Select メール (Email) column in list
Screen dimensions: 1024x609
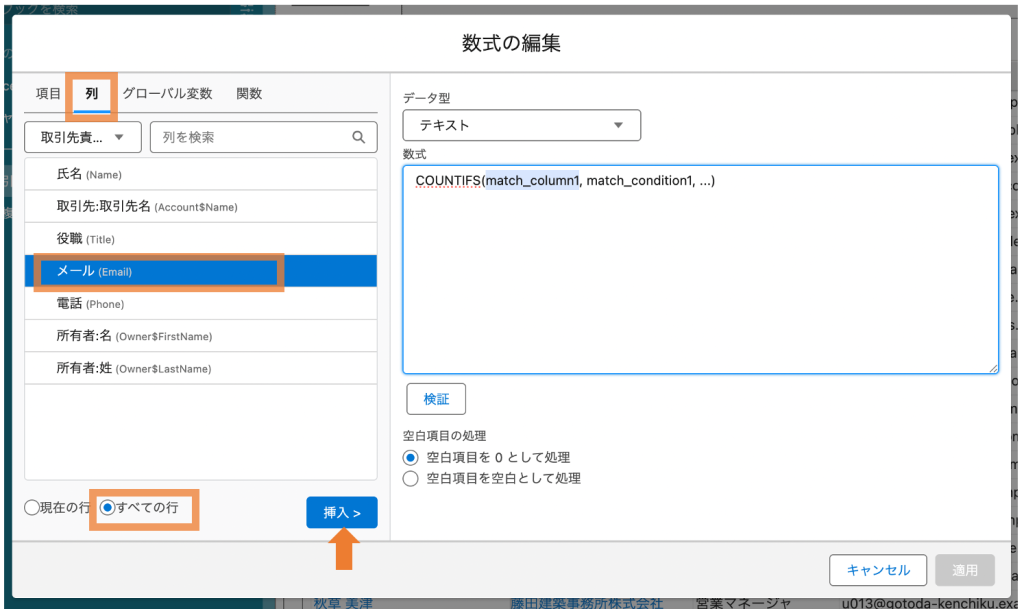[x=200, y=272]
